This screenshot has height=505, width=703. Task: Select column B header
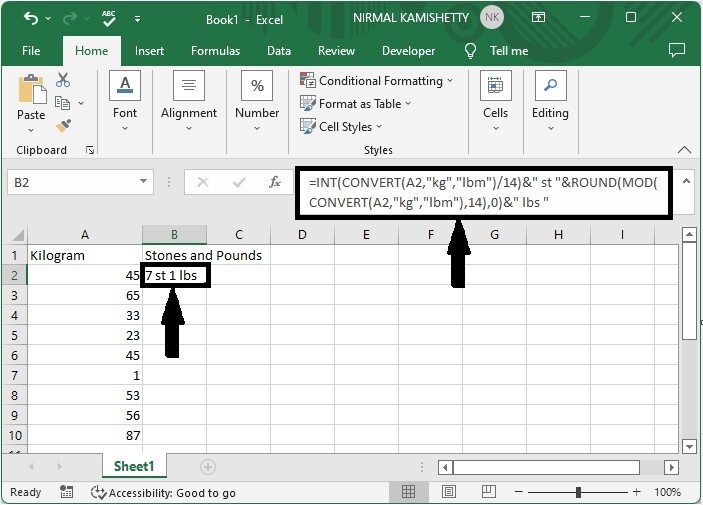pos(174,235)
